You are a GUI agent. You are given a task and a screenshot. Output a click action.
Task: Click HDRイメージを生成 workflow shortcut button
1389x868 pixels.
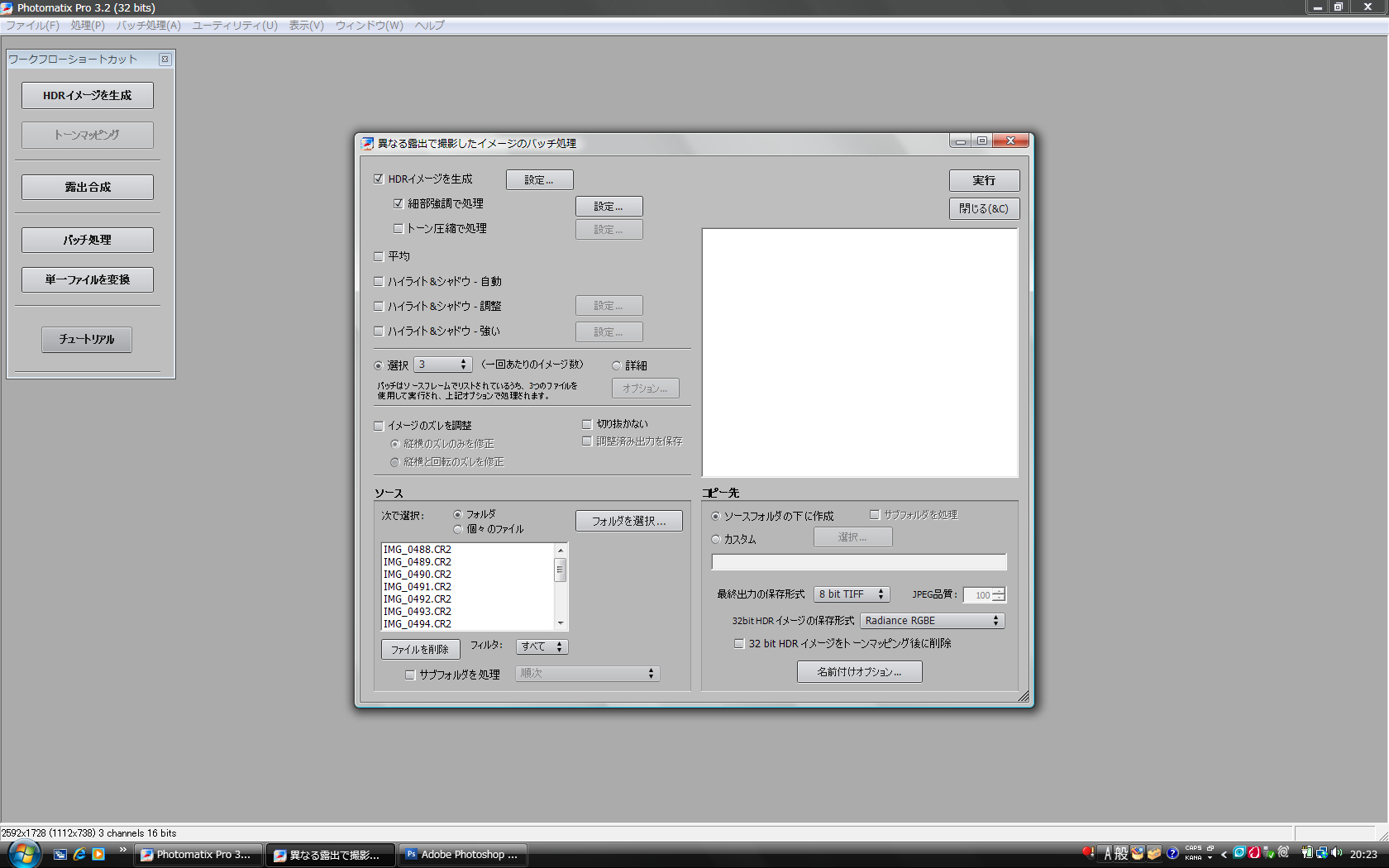click(x=88, y=95)
